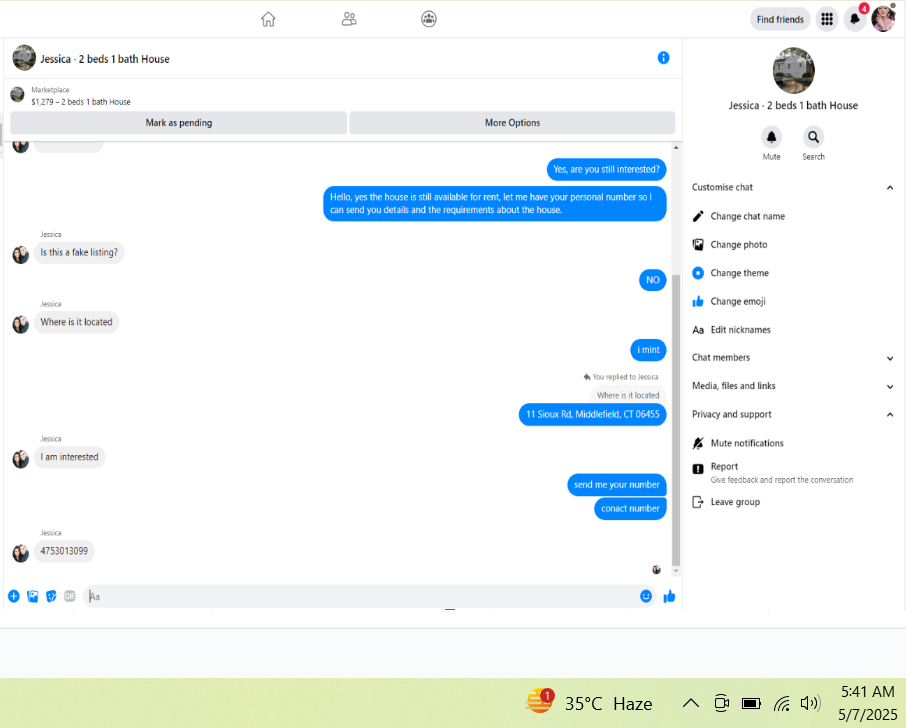
Task: Click the Mark as pending button
Action: (179, 122)
